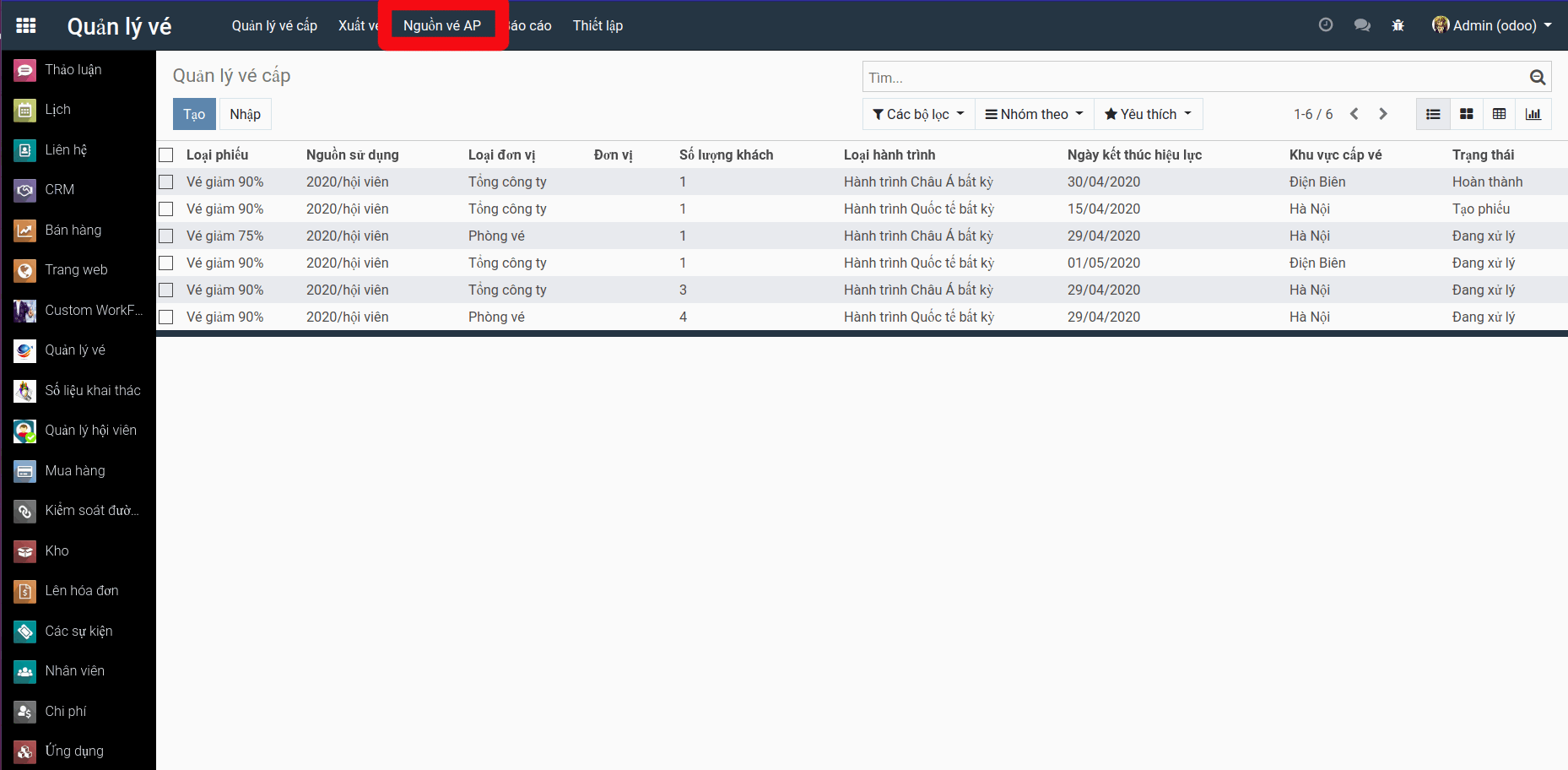This screenshot has width=1568, height=770.
Task: Switch to pivot table view
Action: point(1500,114)
